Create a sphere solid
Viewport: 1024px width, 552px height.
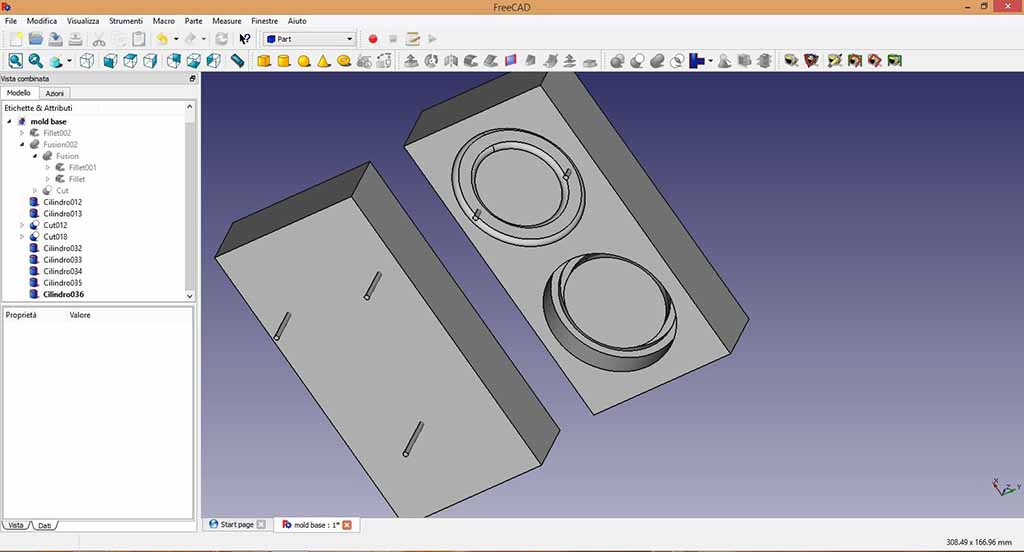click(x=304, y=61)
